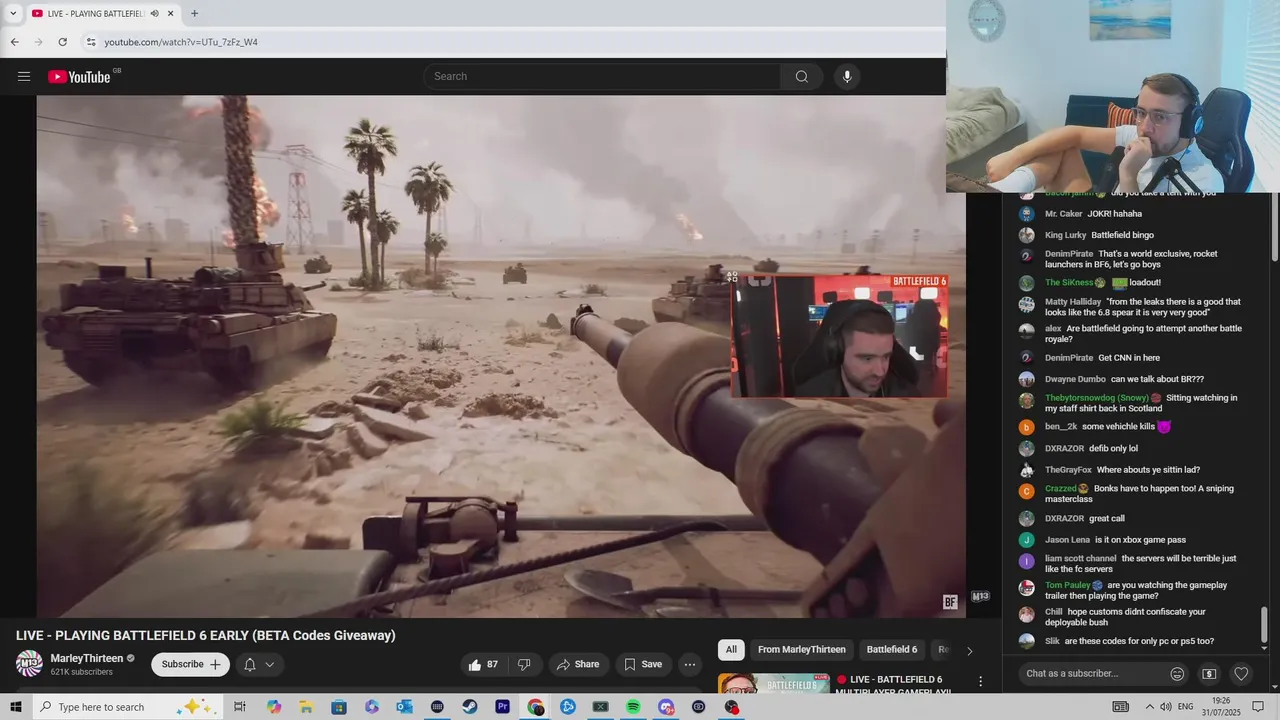The height and width of the screenshot is (720, 1280).
Task: Select Battlefield 6 filter chip
Action: 892,650
